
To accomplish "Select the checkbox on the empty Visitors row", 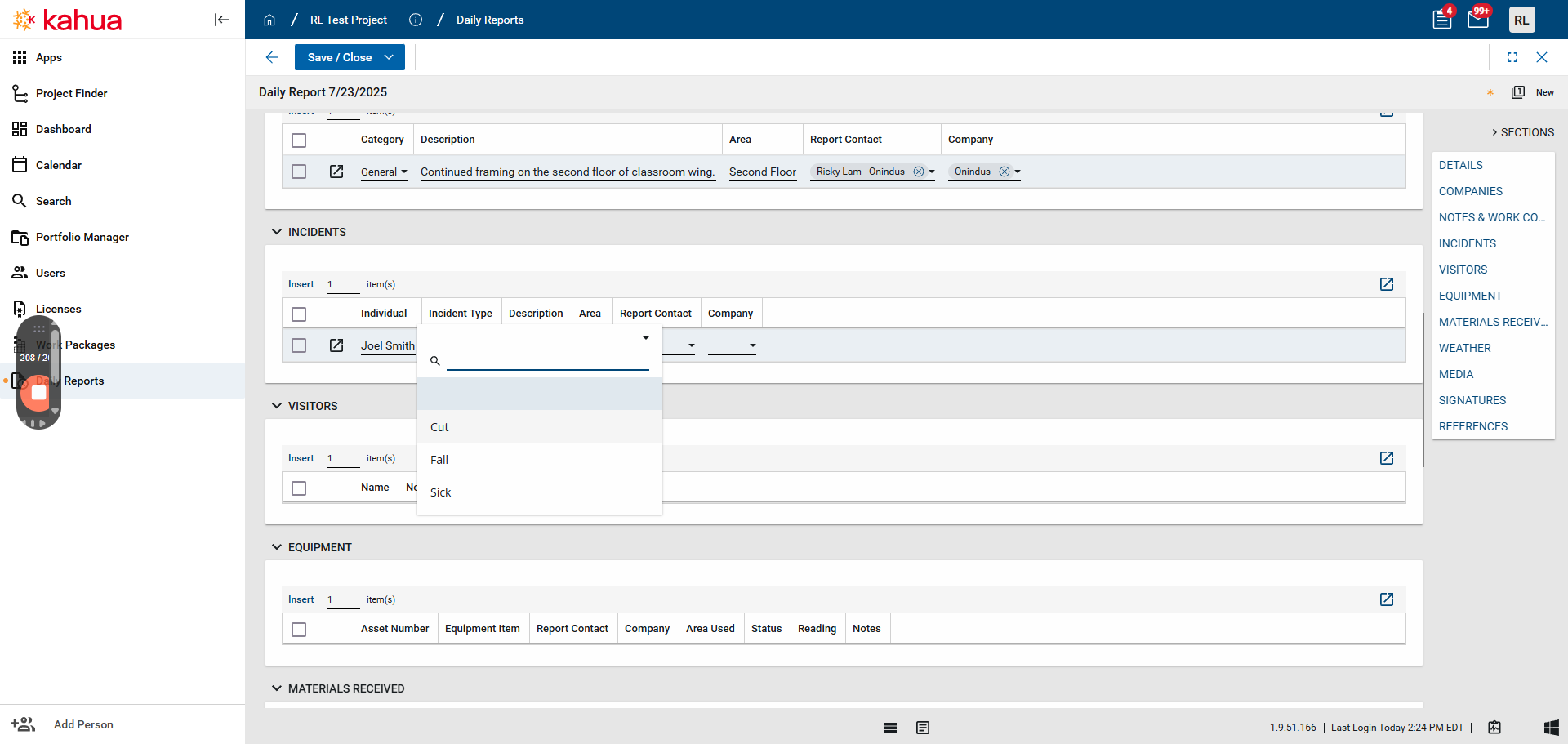I will [x=299, y=488].
